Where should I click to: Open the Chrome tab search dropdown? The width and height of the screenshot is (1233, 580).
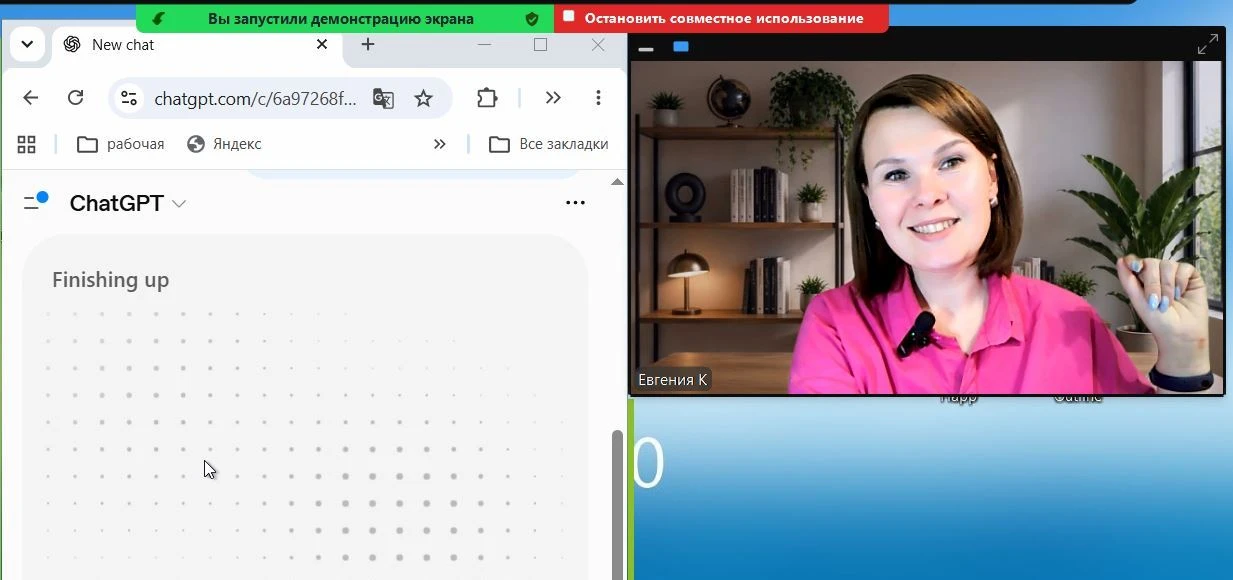27,45
